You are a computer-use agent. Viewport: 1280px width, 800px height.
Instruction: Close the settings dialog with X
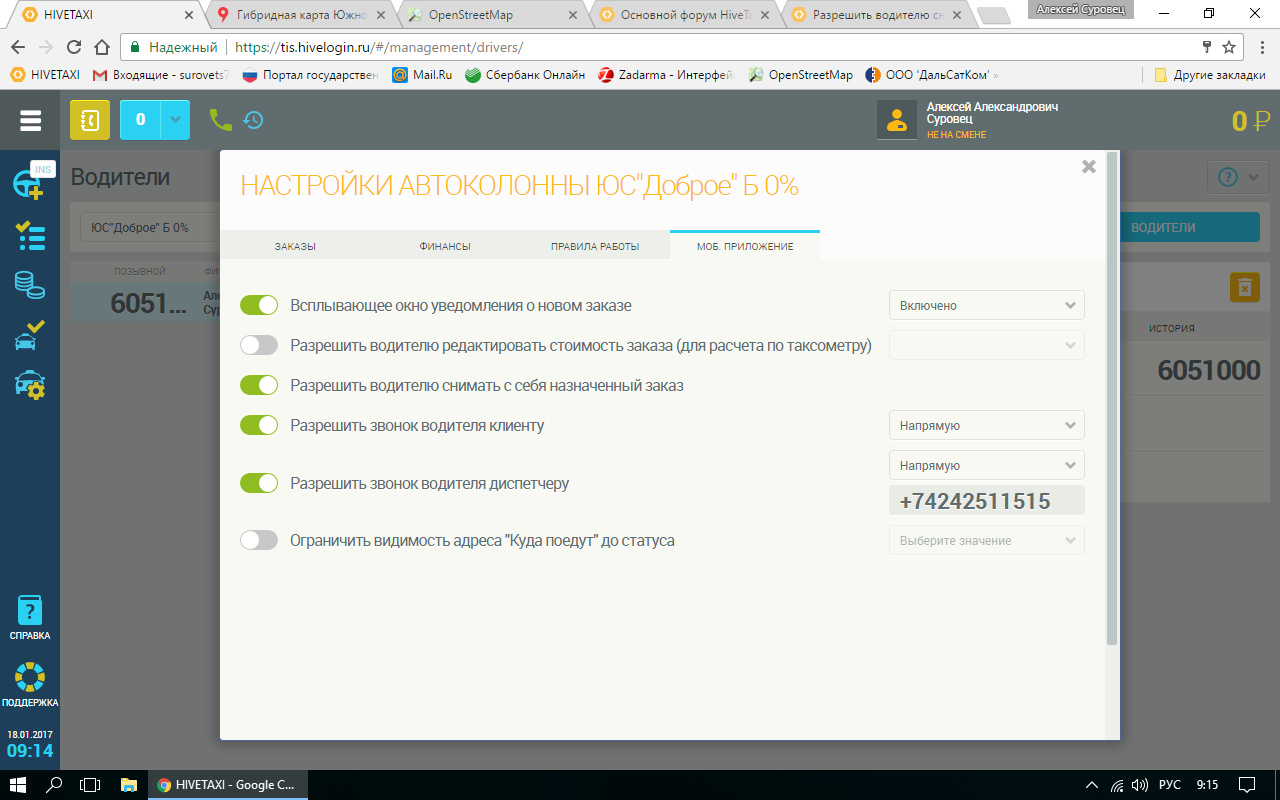1089,167
